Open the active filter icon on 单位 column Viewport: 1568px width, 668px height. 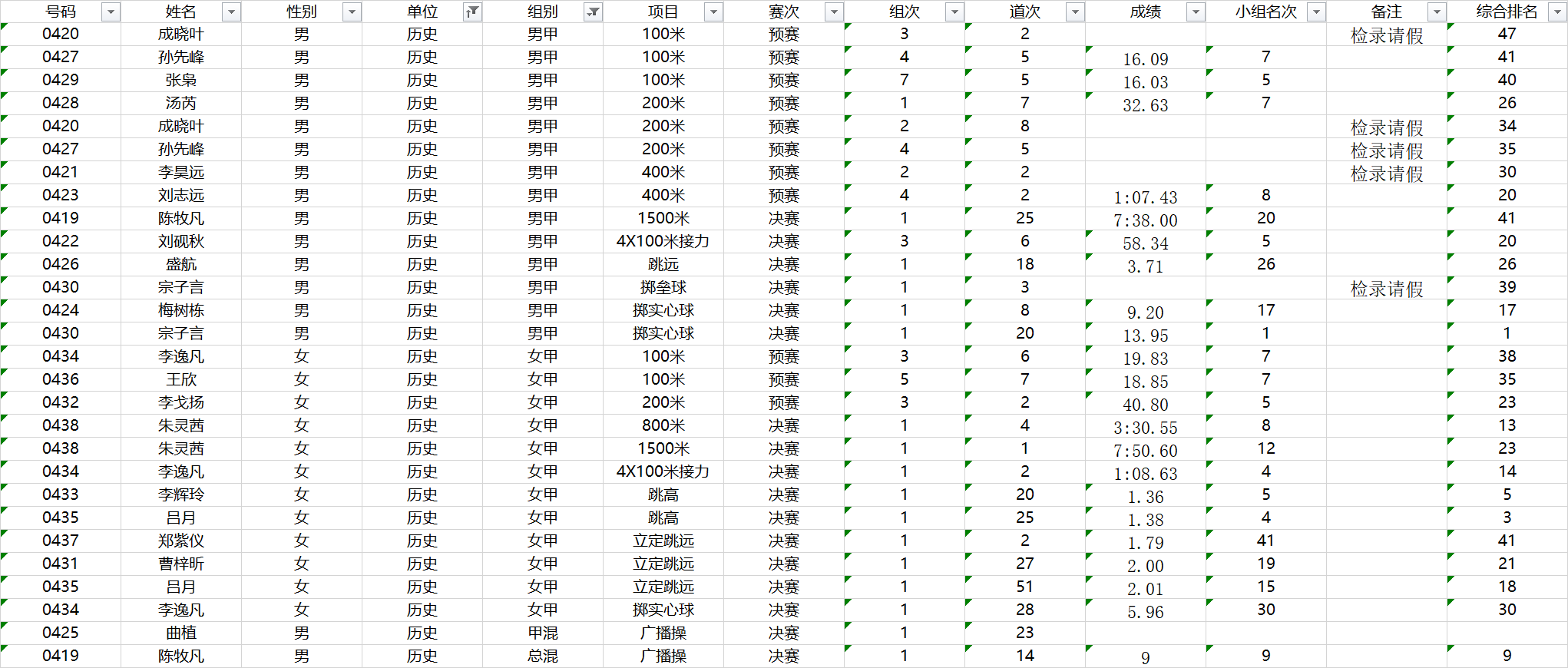coord(472,12)
